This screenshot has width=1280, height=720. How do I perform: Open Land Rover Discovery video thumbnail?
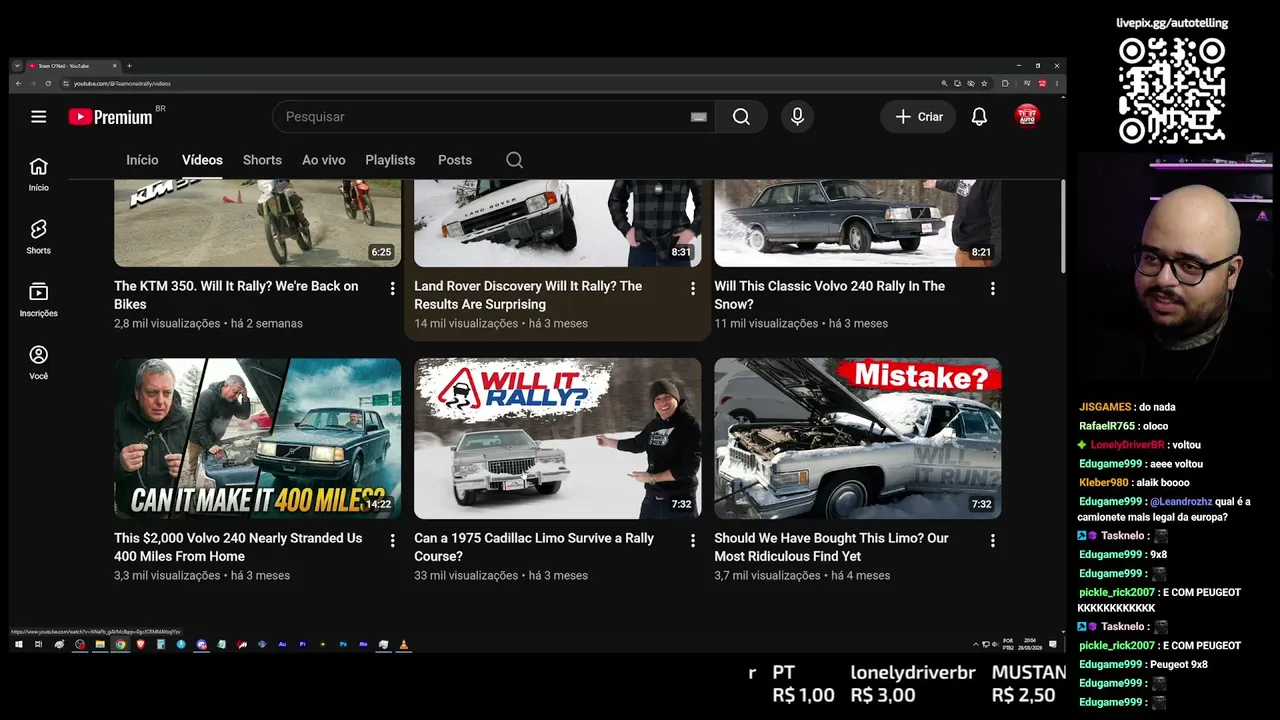[558, 223]
